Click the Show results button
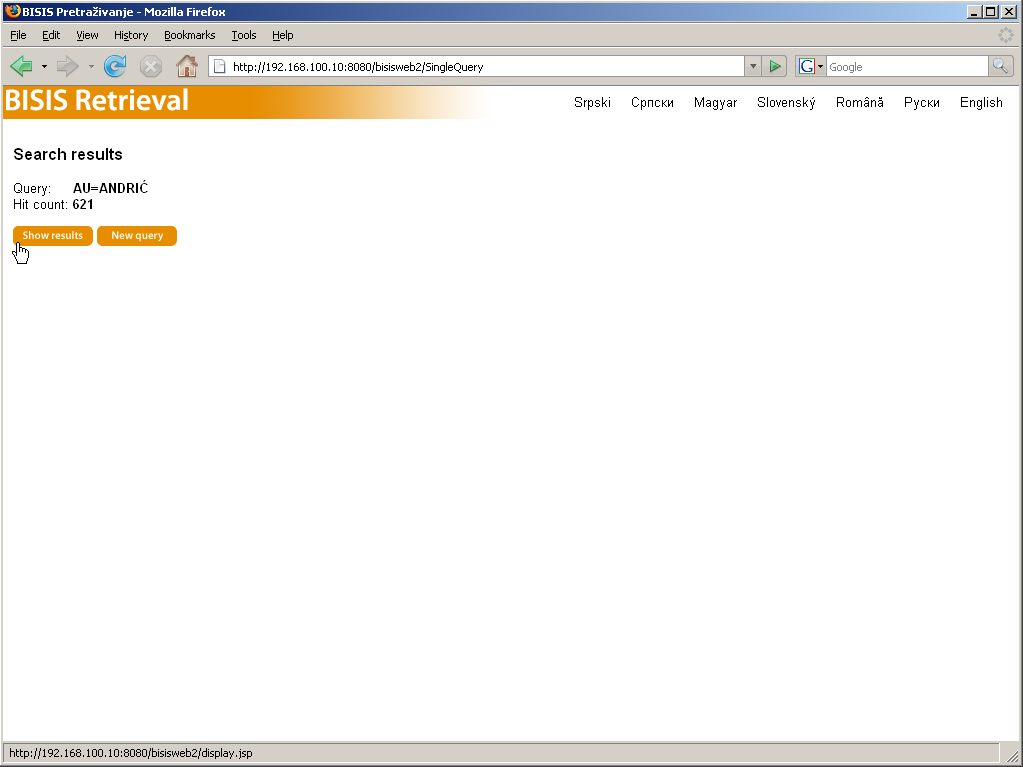Image resolution: width=1023 pixels, height=767 pixels. click(53, 236)
